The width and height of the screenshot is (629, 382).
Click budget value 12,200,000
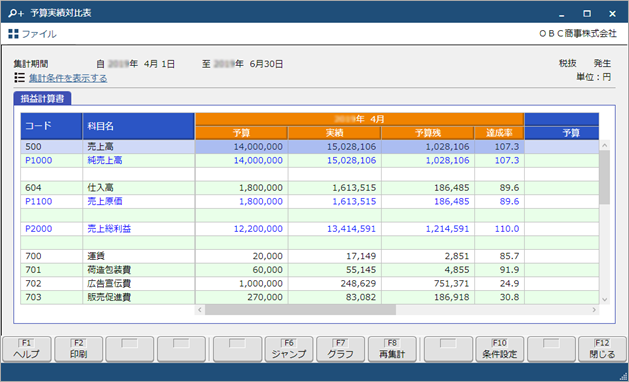pyautogui.click(x=258, y=229)
